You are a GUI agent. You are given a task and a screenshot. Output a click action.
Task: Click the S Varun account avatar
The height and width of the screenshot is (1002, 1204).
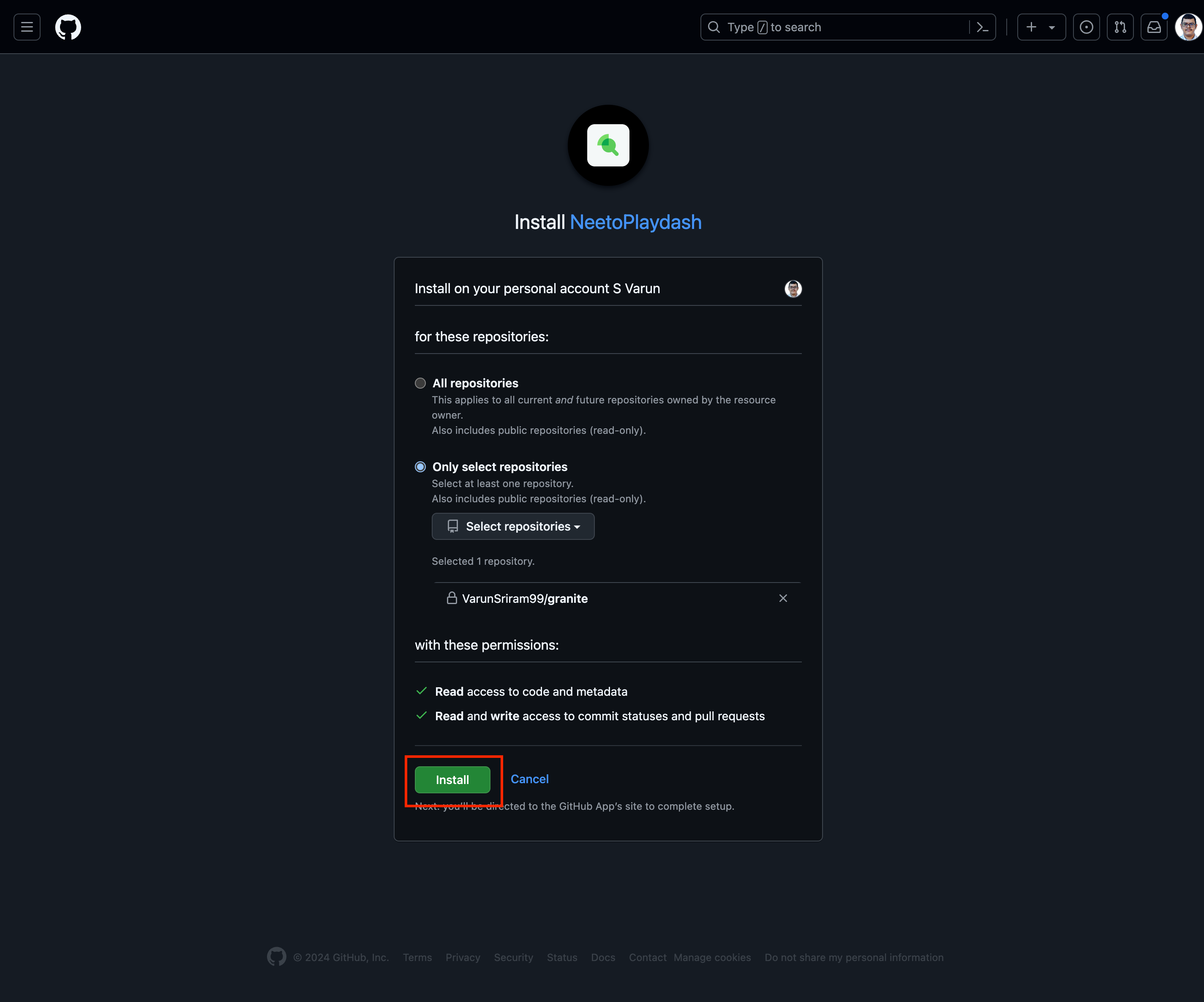(x=793, y=289)
